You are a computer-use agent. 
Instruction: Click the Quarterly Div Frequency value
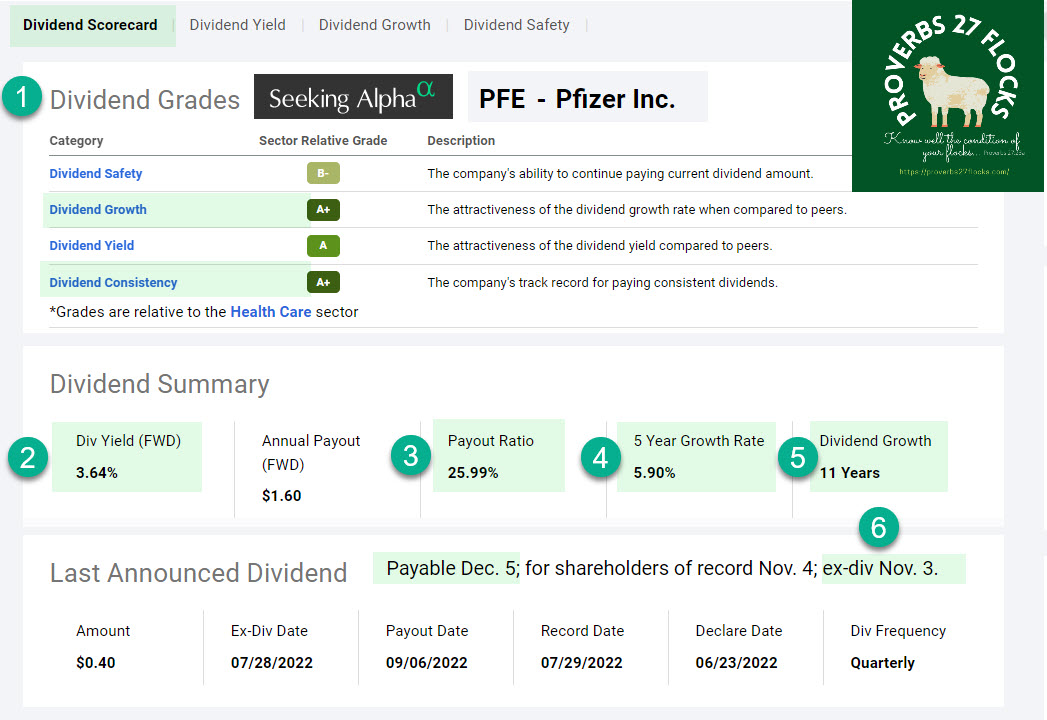(882, 662)
